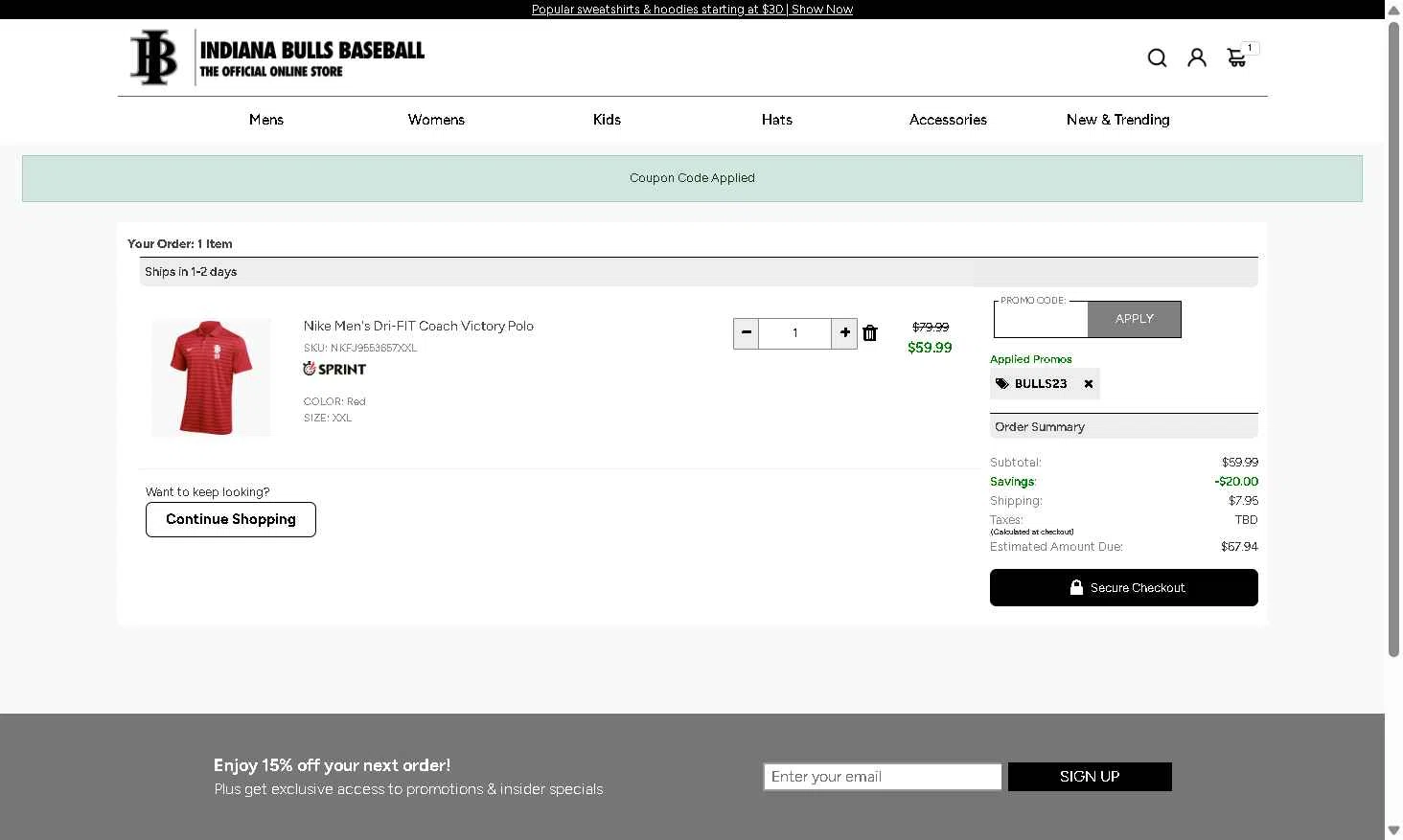The height and width of the screenshot is (840, 1403).
Task: Focus the Enter your email field
Action: click(x=883, y=777)
